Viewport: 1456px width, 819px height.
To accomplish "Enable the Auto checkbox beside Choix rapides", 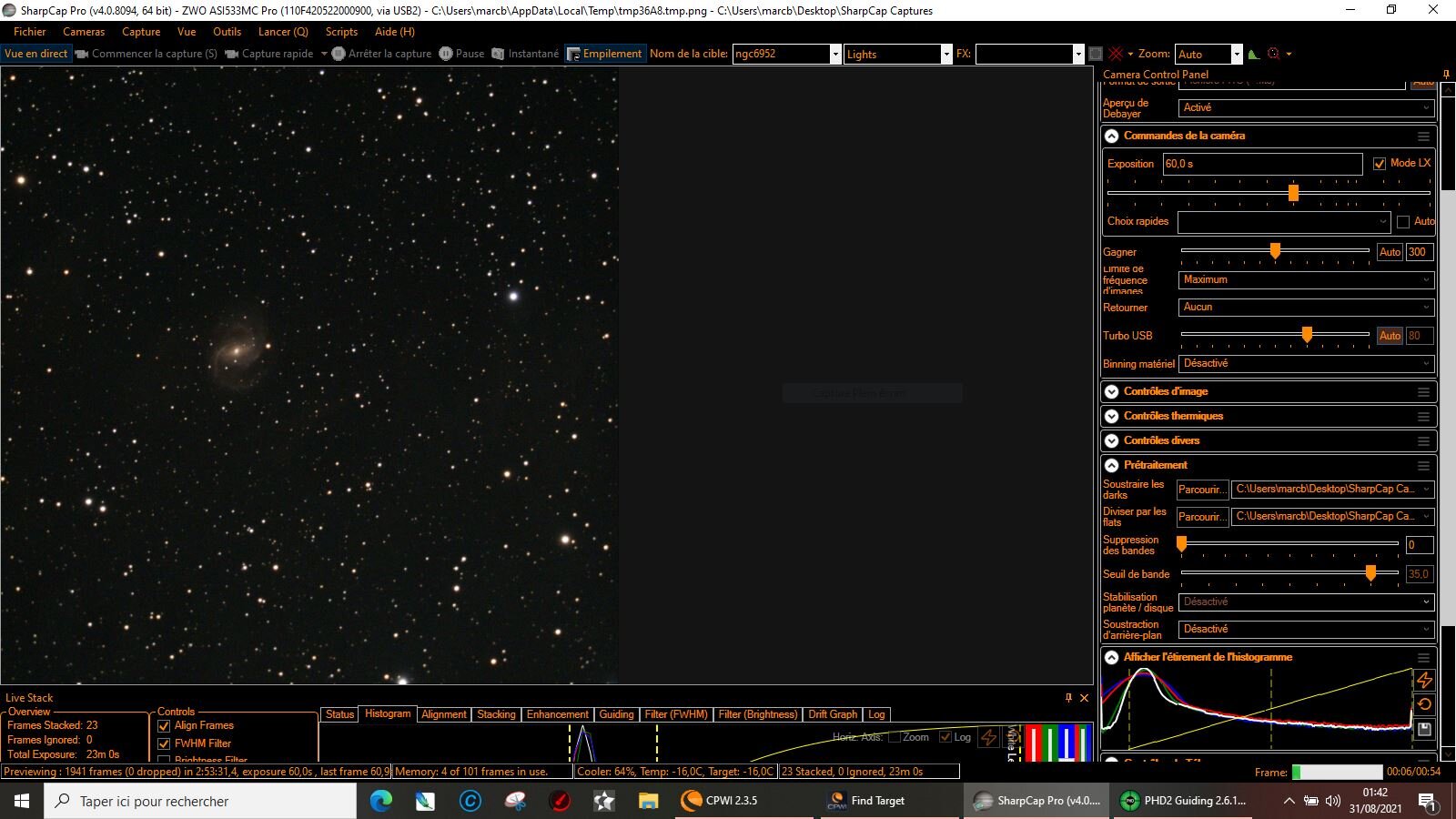I will [x=1403, y=222].
